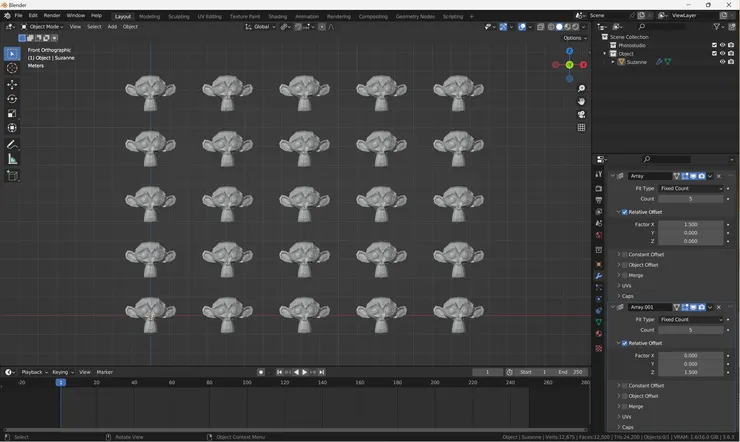
Task: Click the Add Cube tool
Action: pos(12,176)
